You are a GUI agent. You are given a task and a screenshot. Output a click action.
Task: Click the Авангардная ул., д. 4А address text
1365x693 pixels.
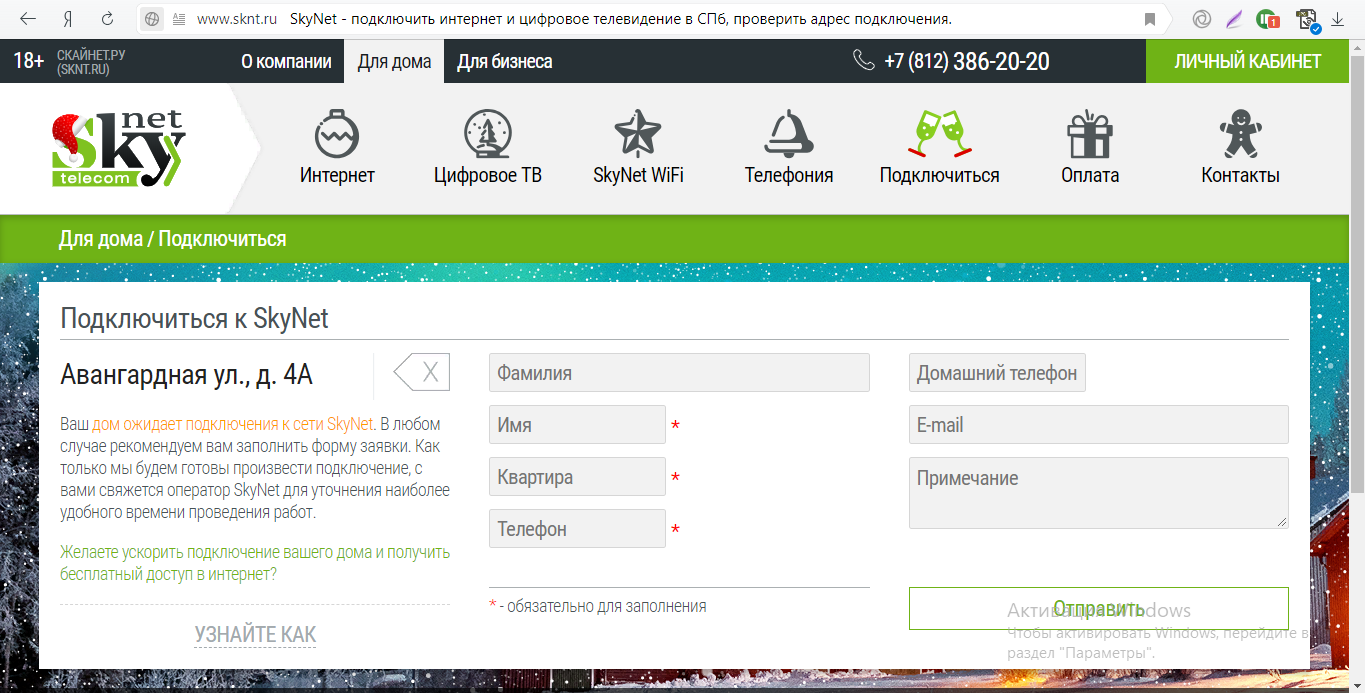[x=187, y=374]
